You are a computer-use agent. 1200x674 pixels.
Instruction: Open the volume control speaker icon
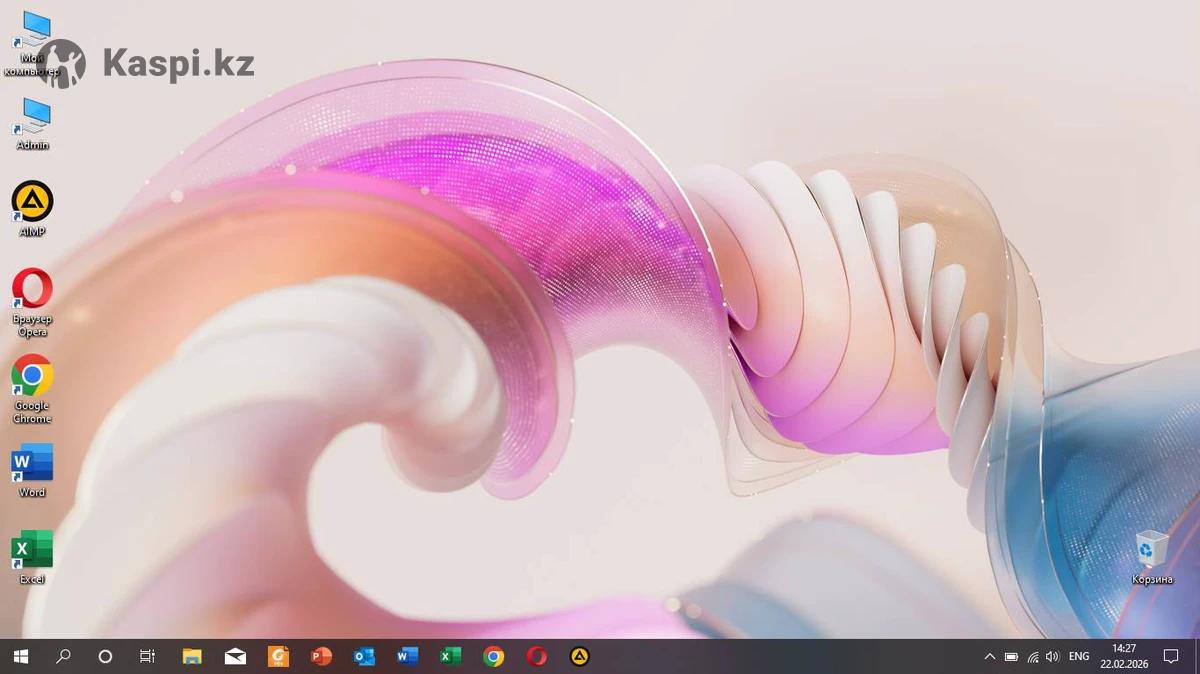pos(1052,657)
